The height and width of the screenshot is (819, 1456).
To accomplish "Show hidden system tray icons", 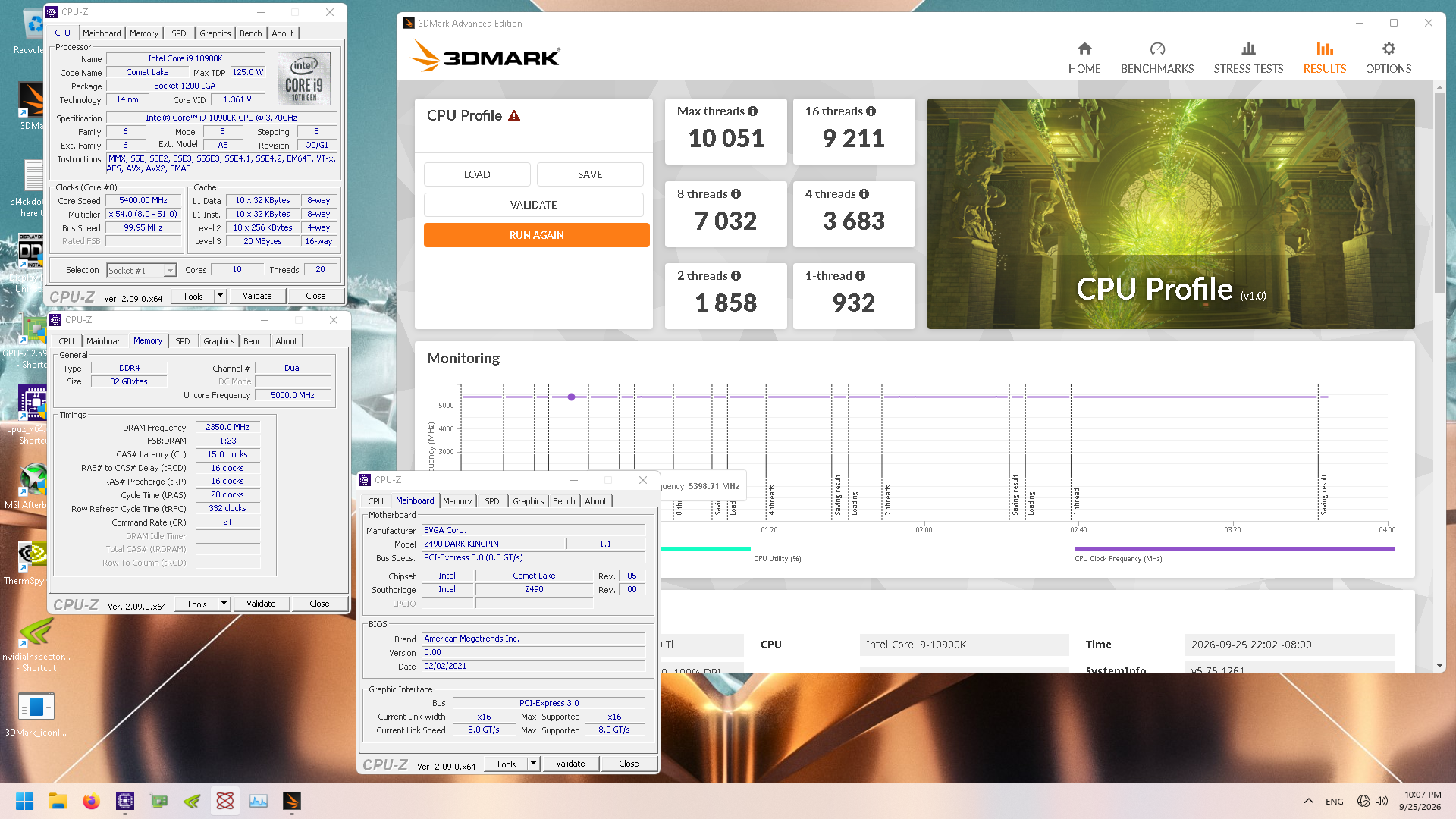I will (1309, 801).
